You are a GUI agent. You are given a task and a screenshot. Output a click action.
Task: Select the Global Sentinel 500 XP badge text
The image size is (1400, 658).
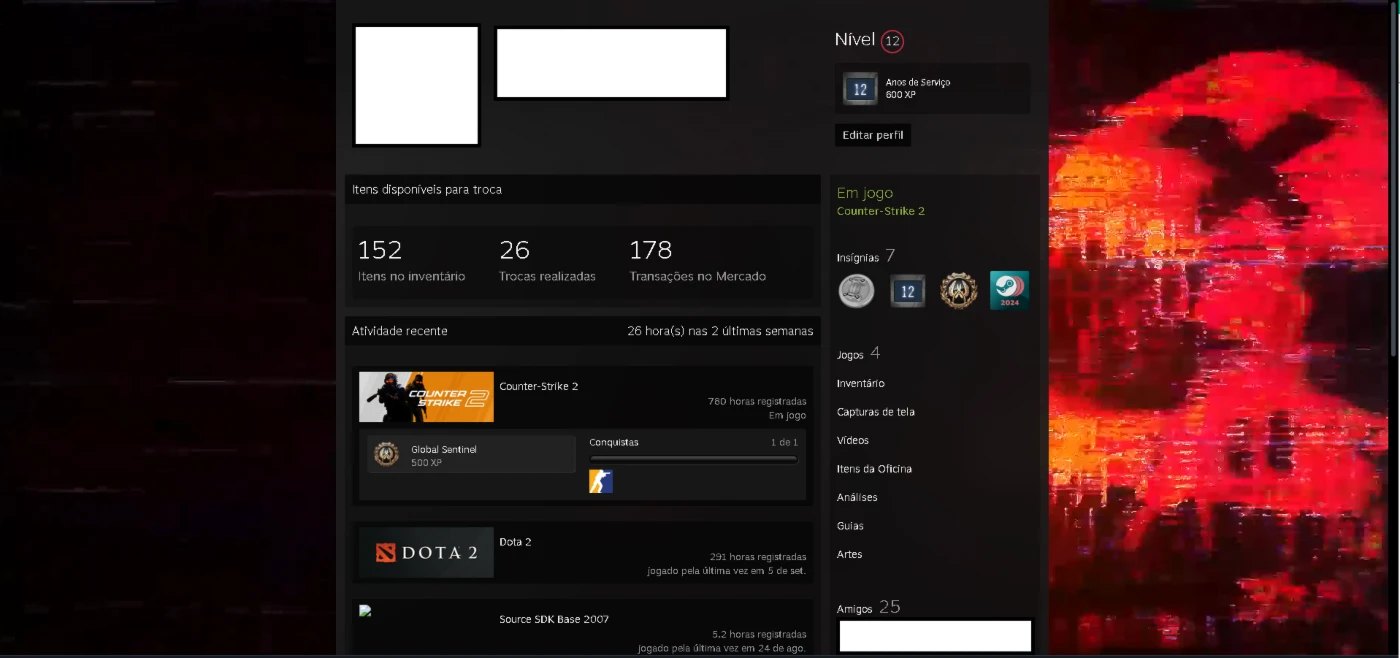point(444,456)
